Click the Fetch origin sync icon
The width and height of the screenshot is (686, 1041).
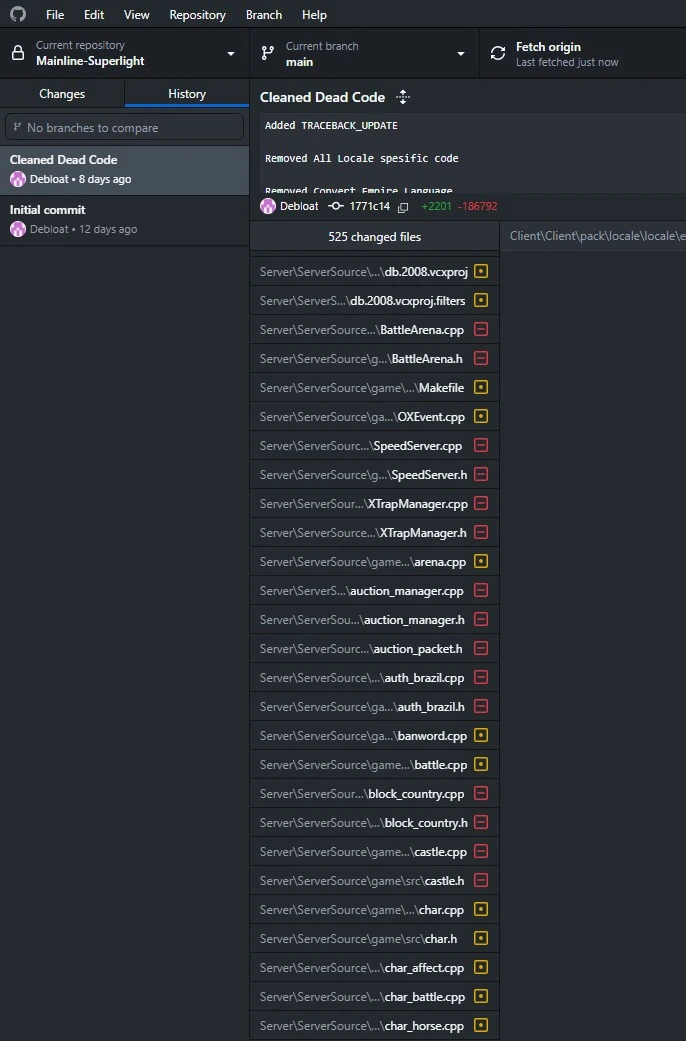(498, 54)
